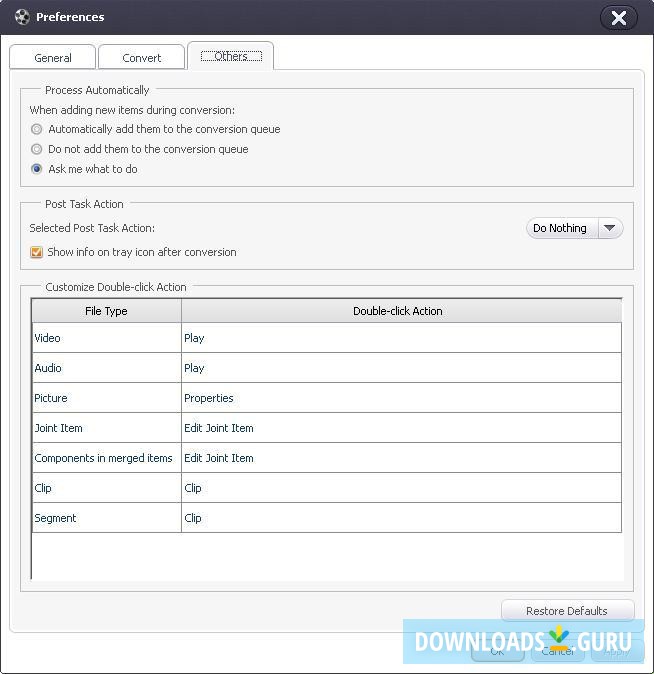Select the Audio file type row
This screenshot has height=674, width=654.
point(107,368)
